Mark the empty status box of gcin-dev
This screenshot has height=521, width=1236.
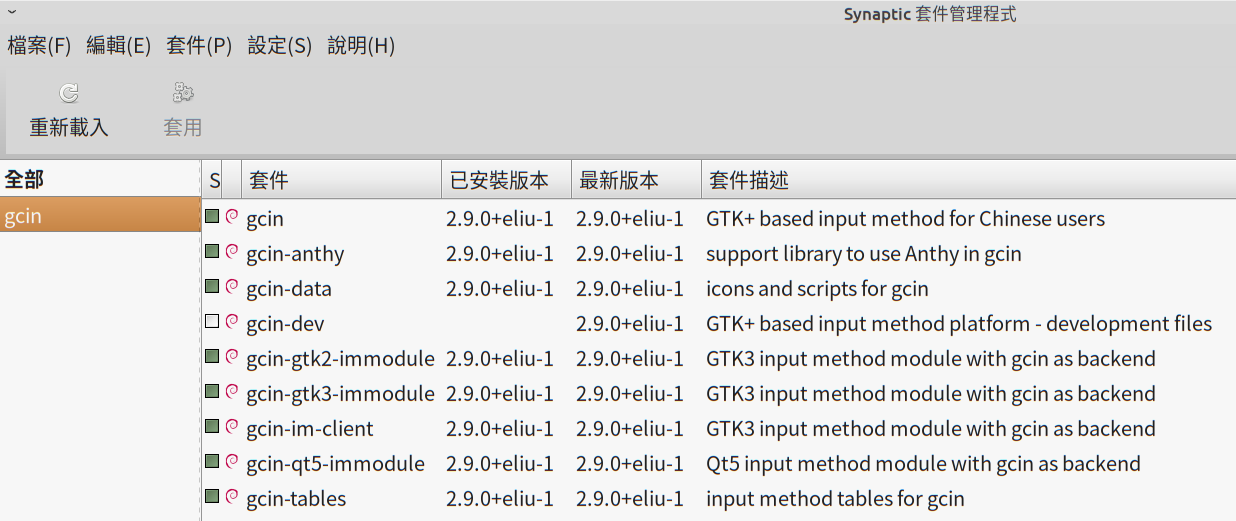pos(212,321)
